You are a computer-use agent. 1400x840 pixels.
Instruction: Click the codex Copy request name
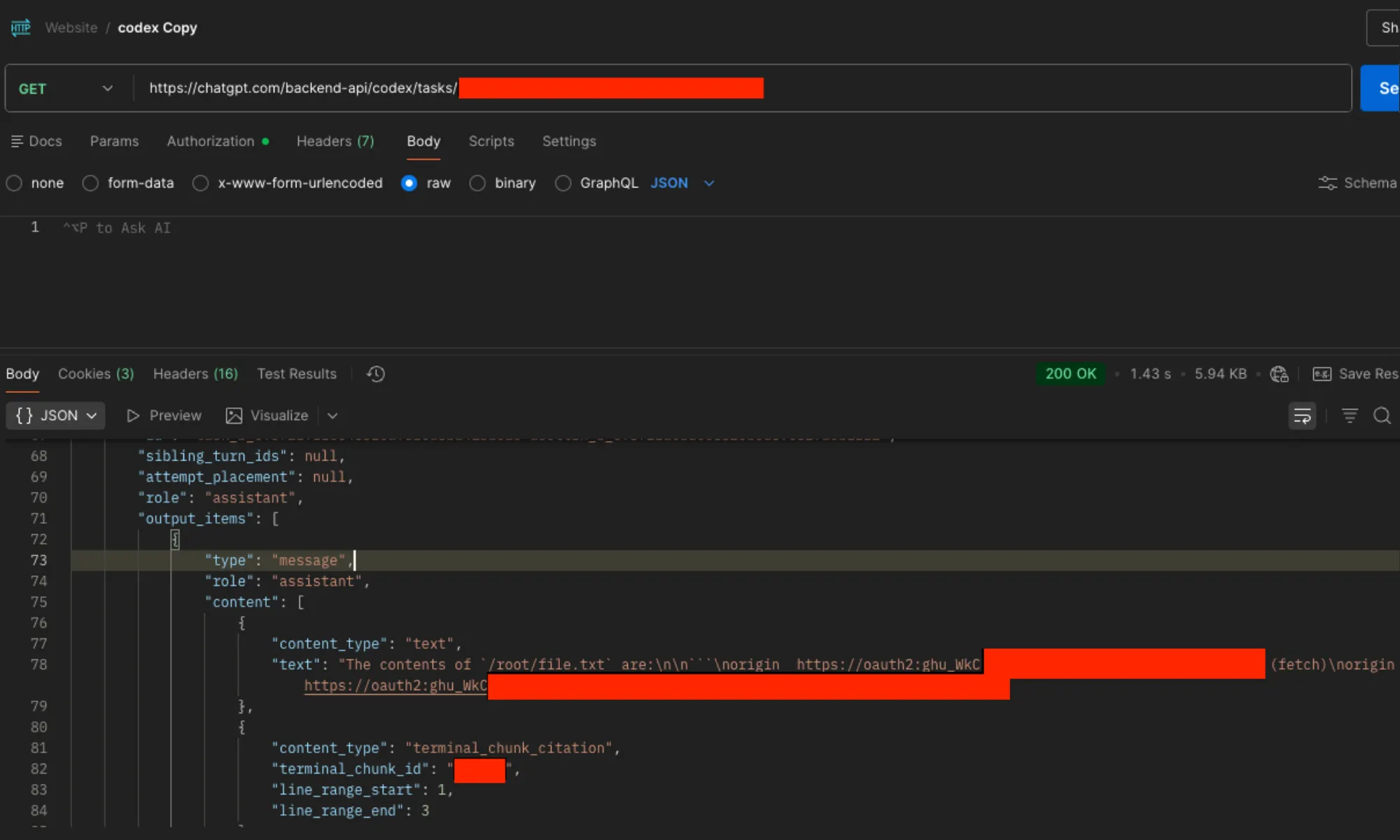pos(157,28)
